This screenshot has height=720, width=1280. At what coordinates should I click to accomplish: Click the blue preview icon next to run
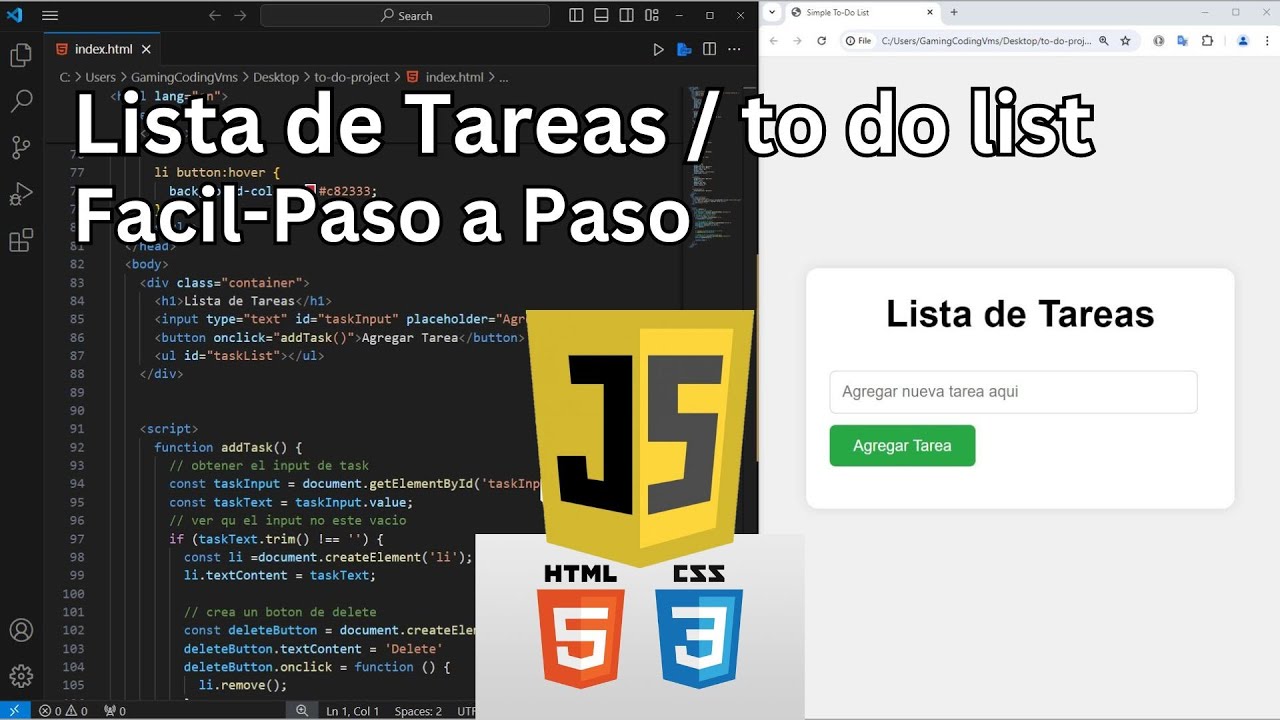pos(684,49)
